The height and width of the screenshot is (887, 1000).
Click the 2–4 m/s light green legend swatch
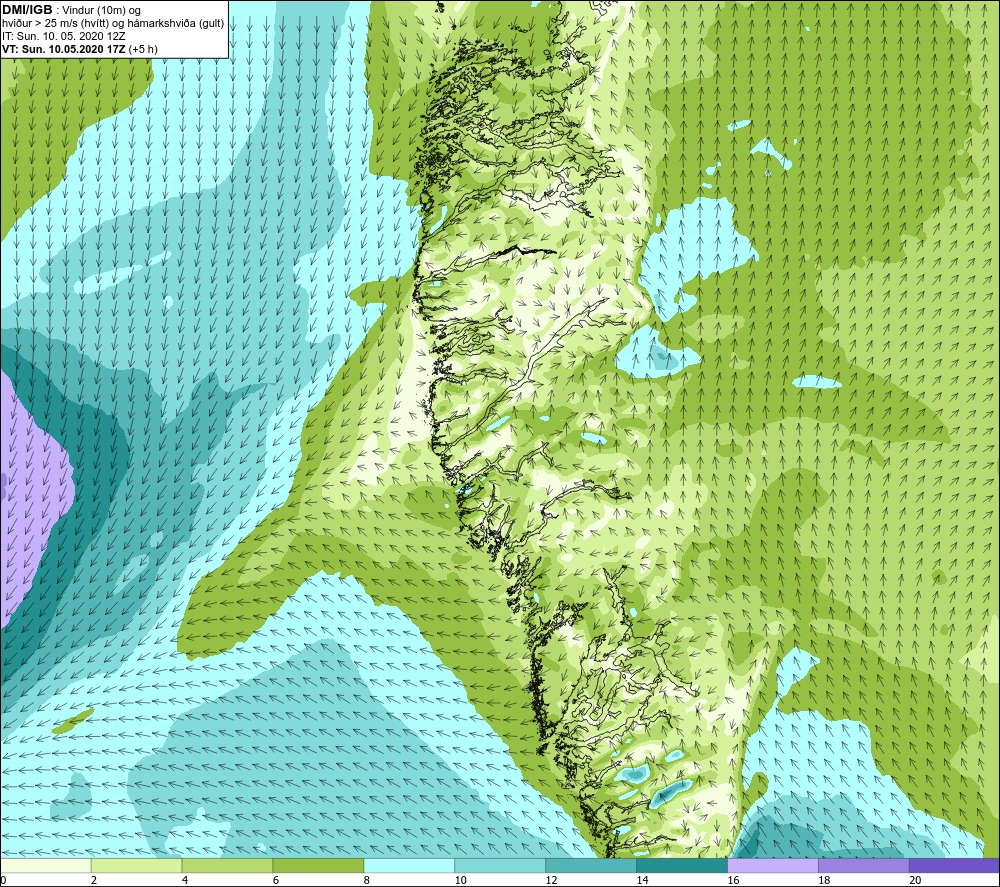[x=136, y=865]
